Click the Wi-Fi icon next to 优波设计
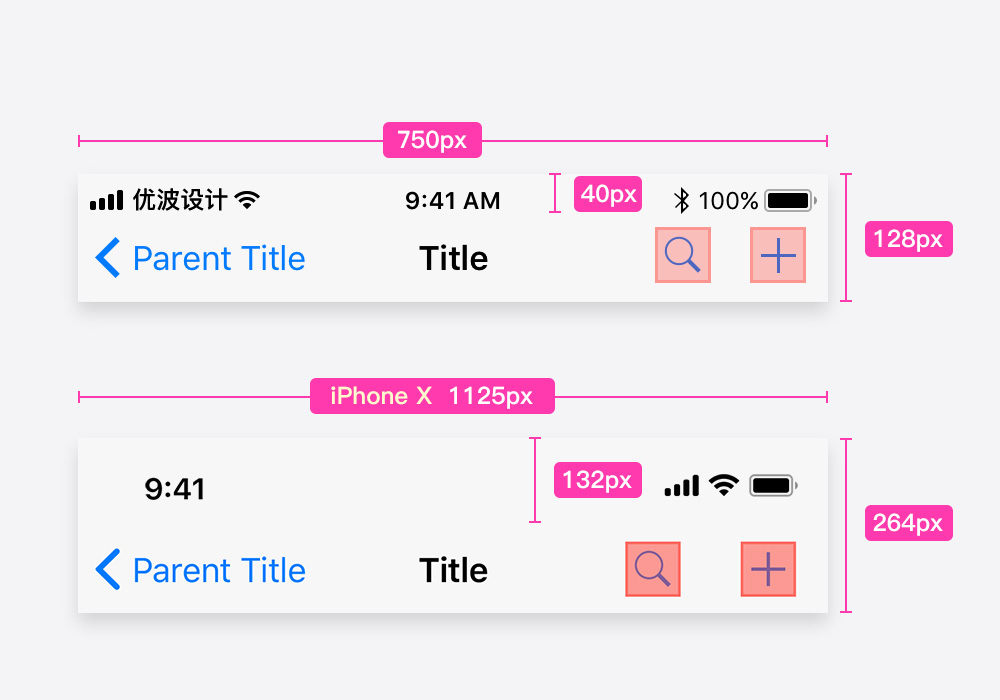Viewport: 1000px width, 700px height. (x=247, y=200)
